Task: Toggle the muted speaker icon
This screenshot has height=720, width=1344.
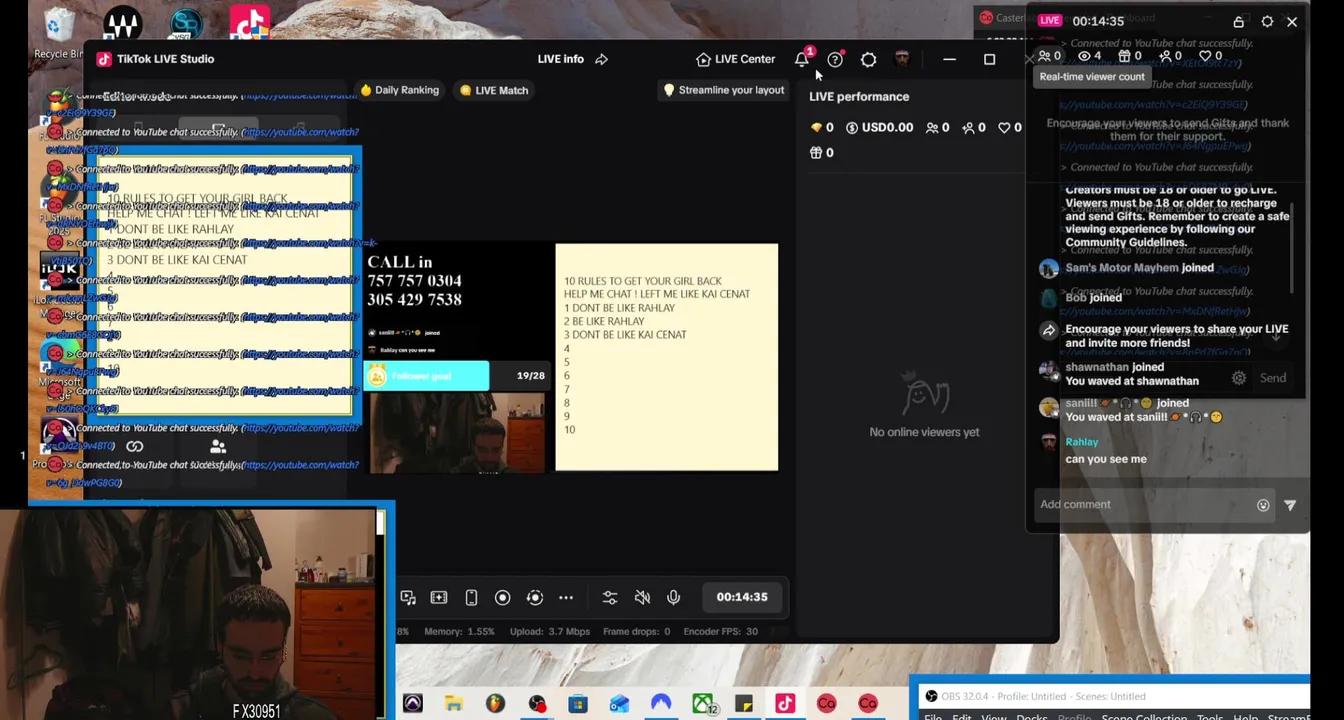Action: click(x=642, y=597)
